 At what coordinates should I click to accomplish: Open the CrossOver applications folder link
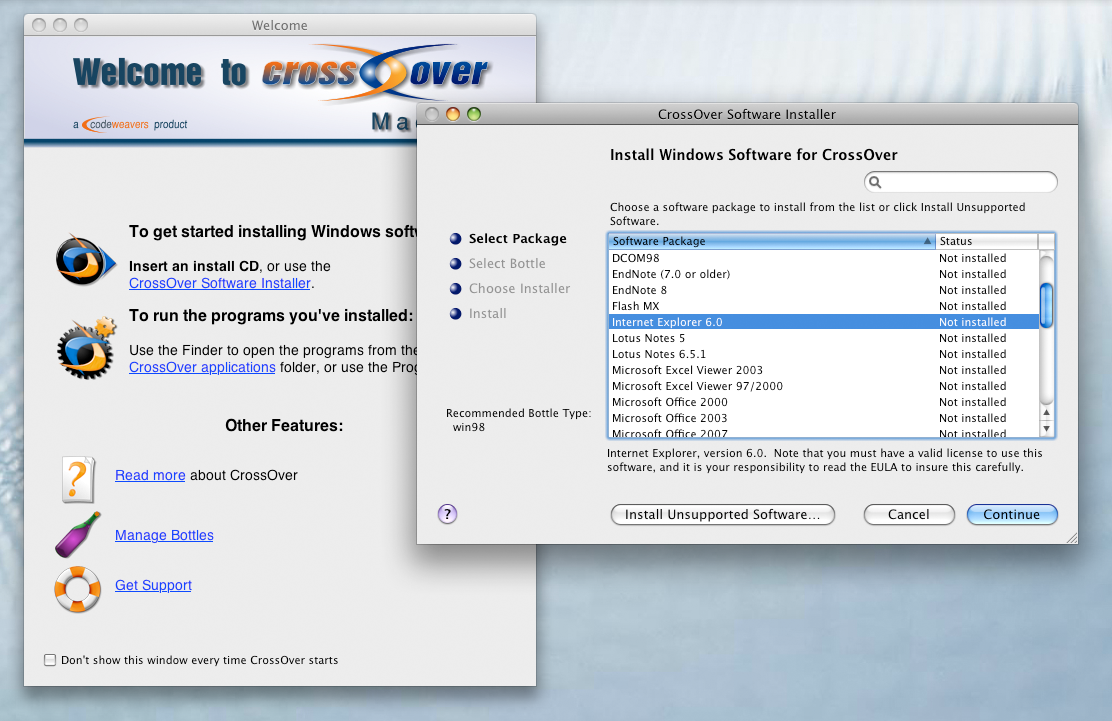click(202, 367)
